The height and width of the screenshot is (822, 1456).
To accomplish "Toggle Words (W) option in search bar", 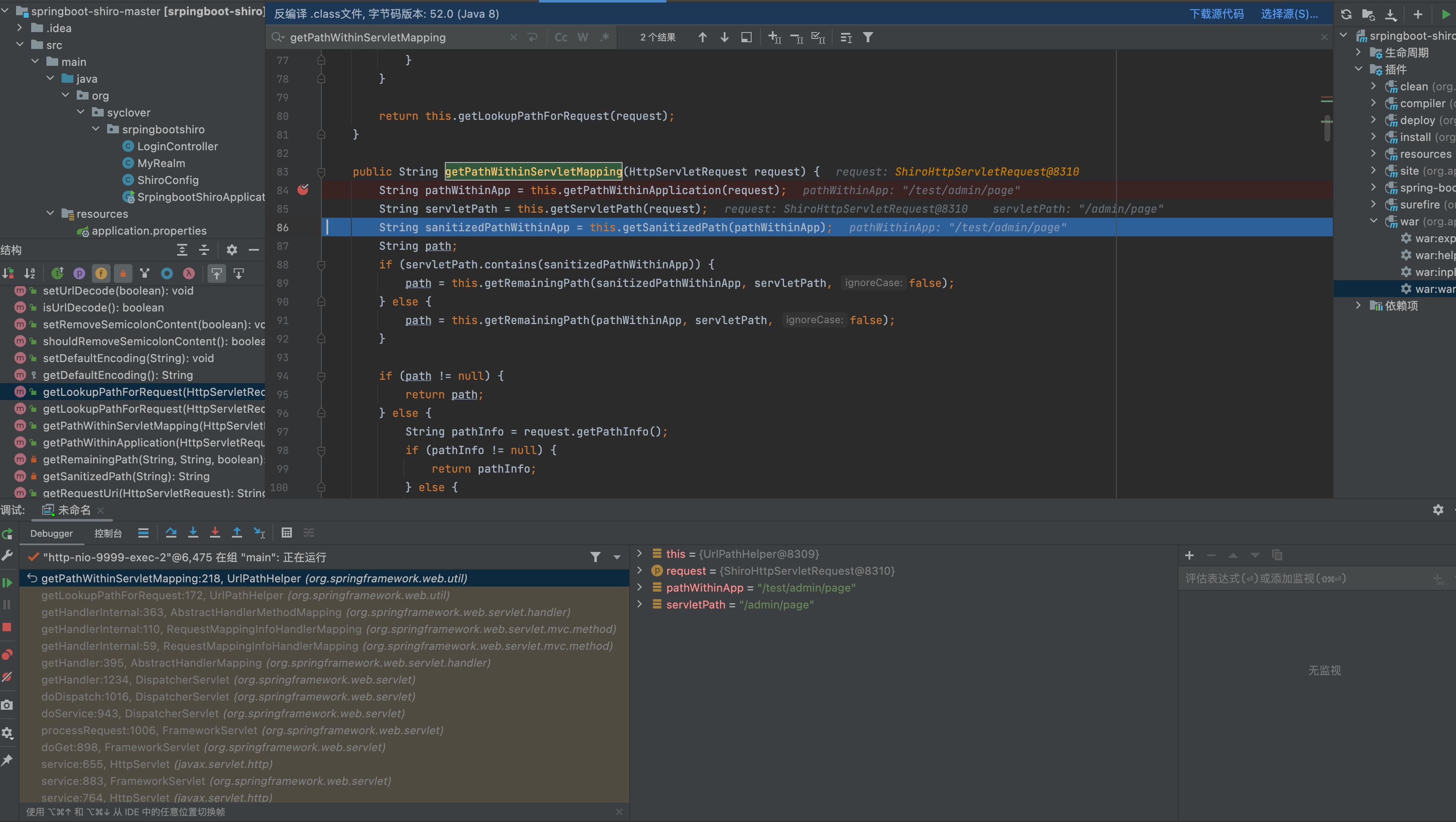I will click(x=583, y=37).
